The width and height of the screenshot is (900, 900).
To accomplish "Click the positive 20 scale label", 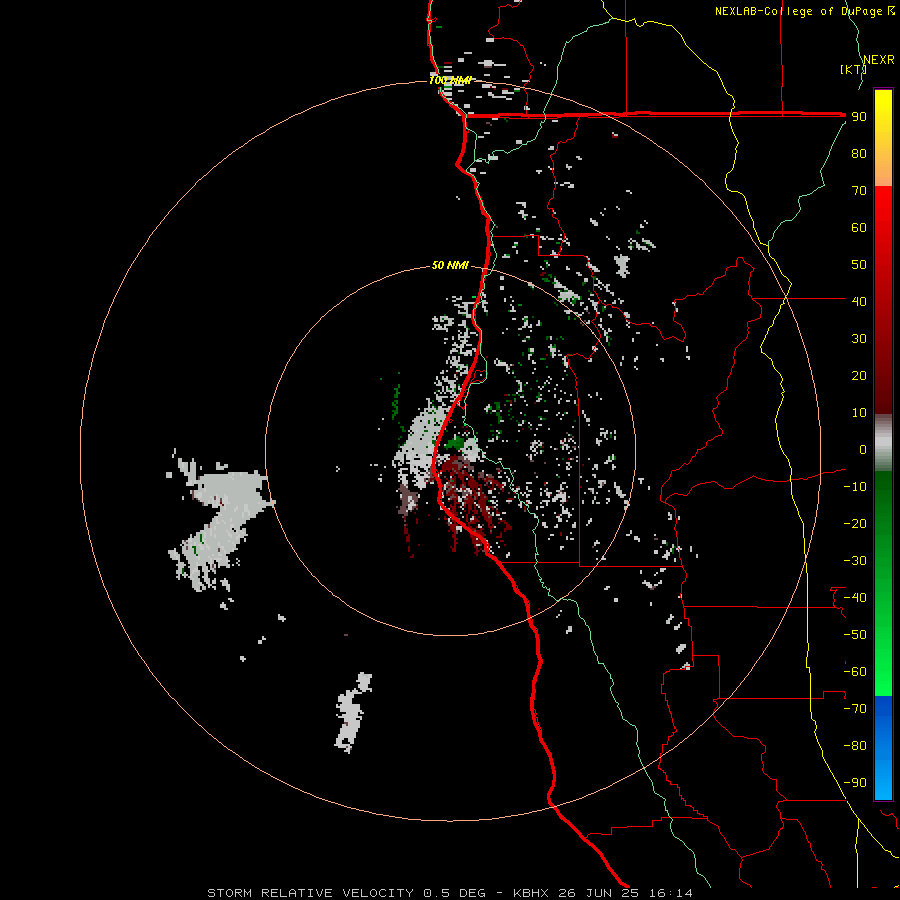I will point(859,375).
